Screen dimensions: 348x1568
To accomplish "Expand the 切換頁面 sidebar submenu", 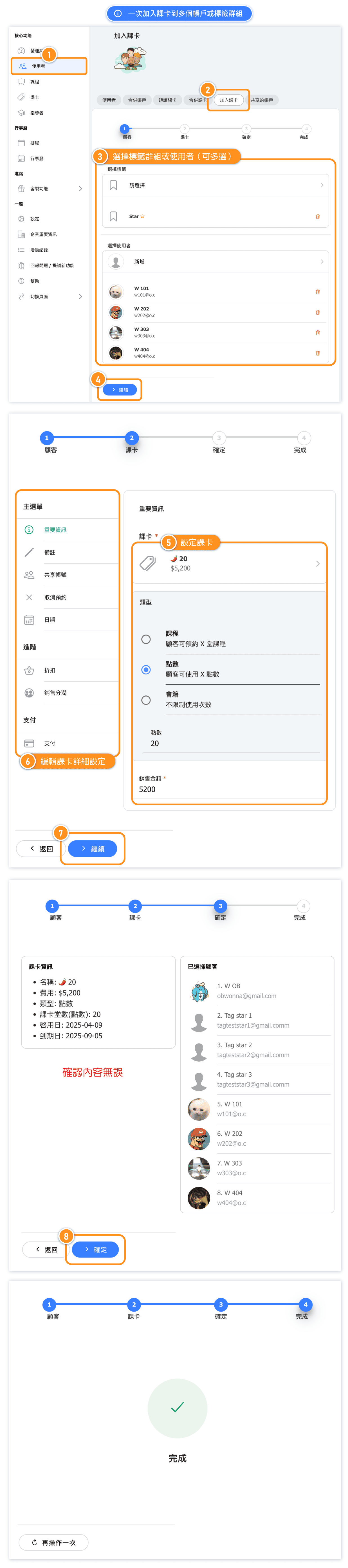I will coord(80,296).
